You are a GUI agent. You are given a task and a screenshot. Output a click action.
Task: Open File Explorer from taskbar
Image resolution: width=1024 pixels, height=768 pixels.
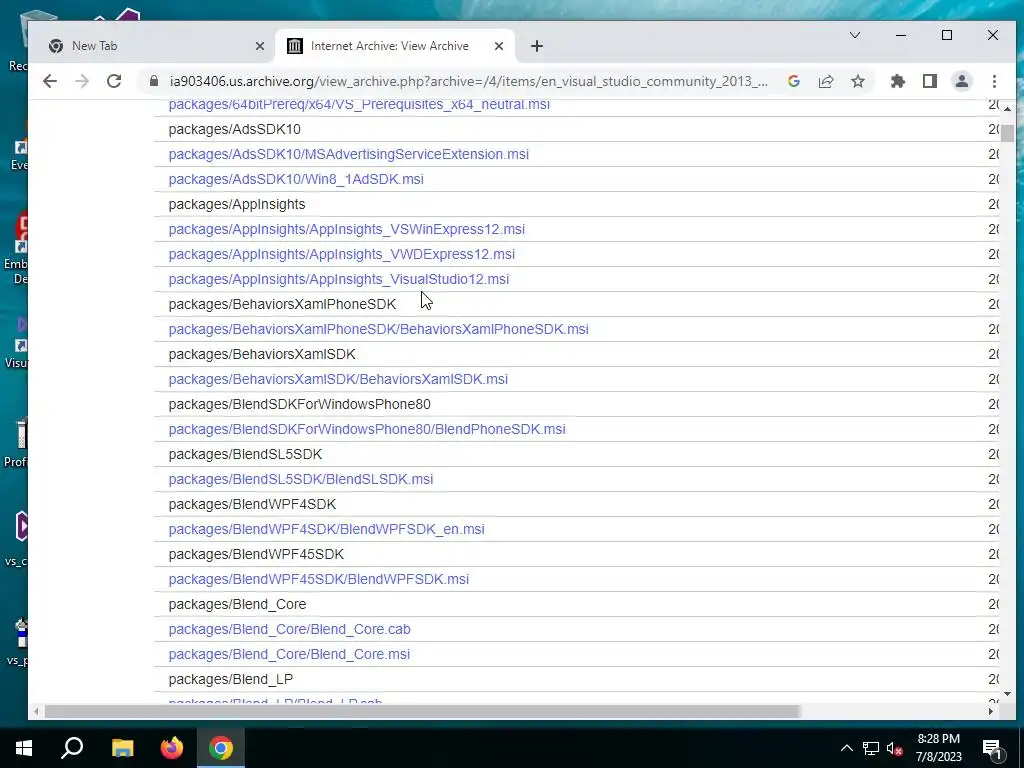click(122, 748)
